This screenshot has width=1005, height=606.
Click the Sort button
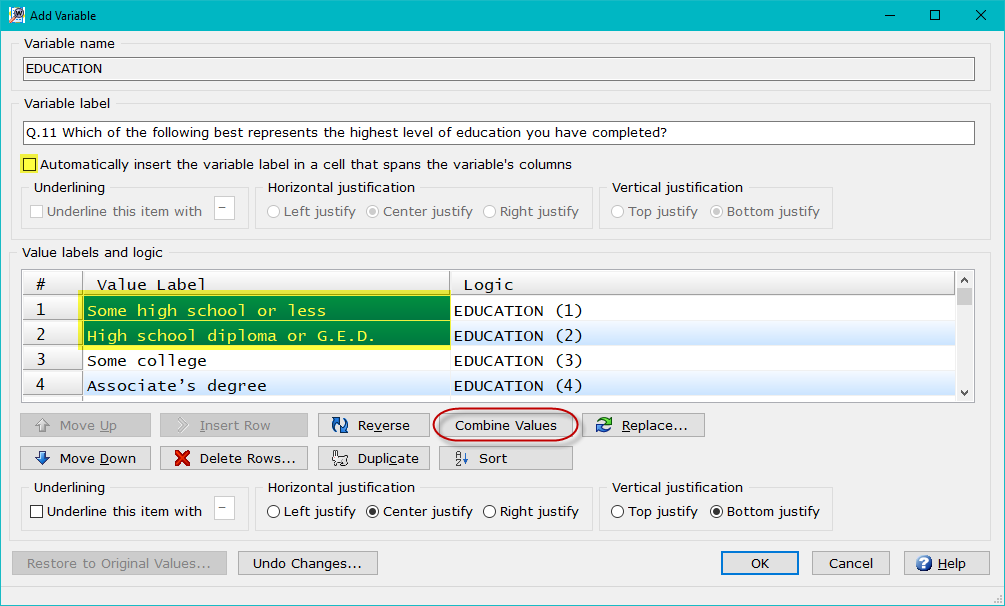pyautogui.click(x=506, y=458)
